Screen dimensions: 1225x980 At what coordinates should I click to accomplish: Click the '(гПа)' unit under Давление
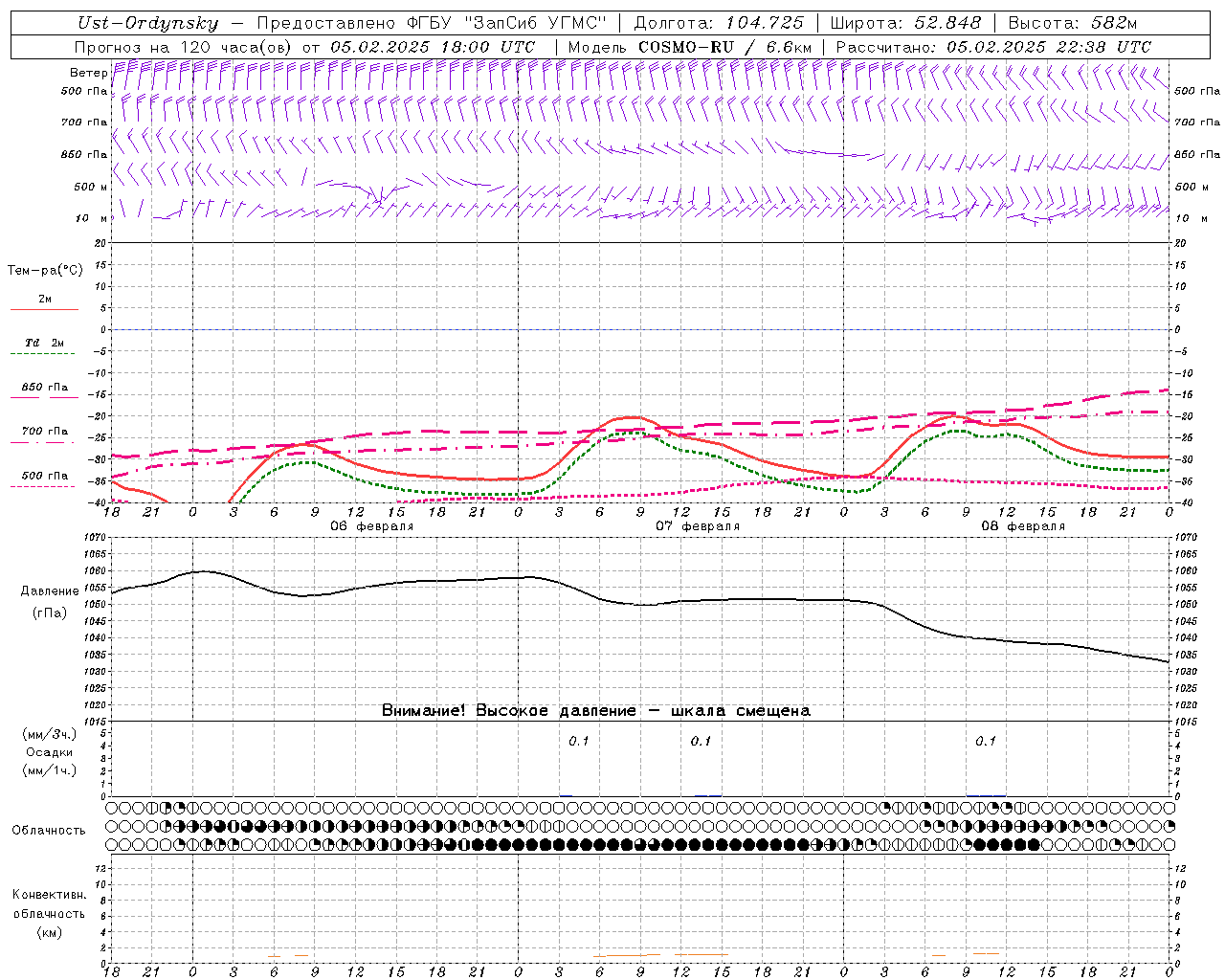[50, 613]
